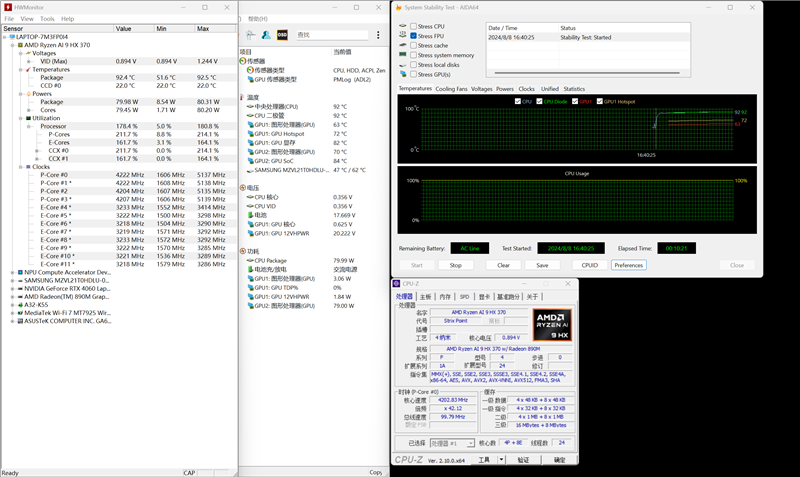
Task: Click the Save button in AIDA64
Action: coord(542,265)
